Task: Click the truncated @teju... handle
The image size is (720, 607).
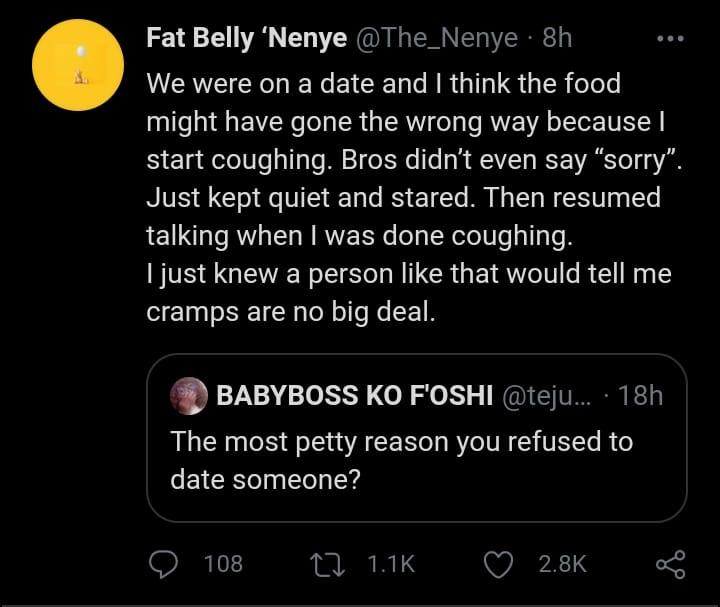Action: coord(553,396)
